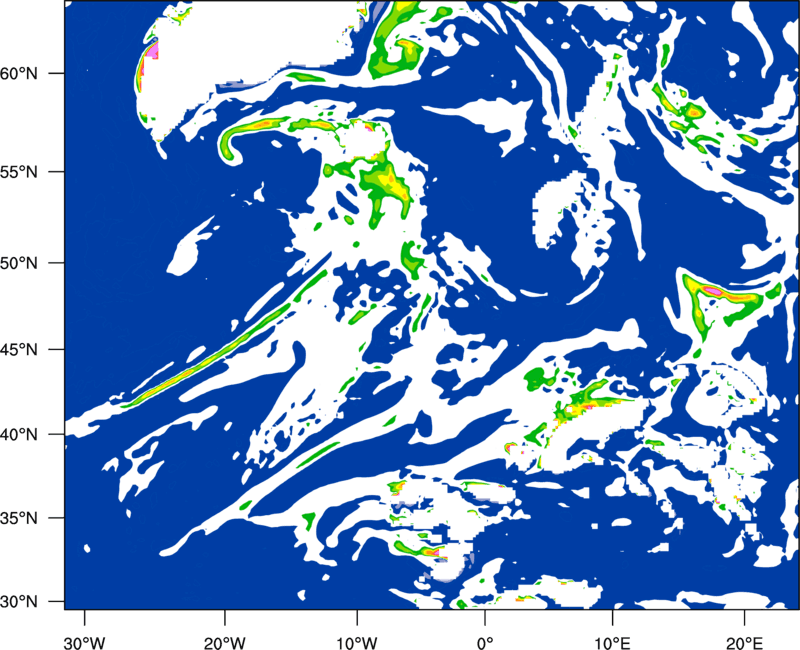This screenshot has height=650, width=800.
Task: Click the 40°N latitude label
Action: point(18,435)
